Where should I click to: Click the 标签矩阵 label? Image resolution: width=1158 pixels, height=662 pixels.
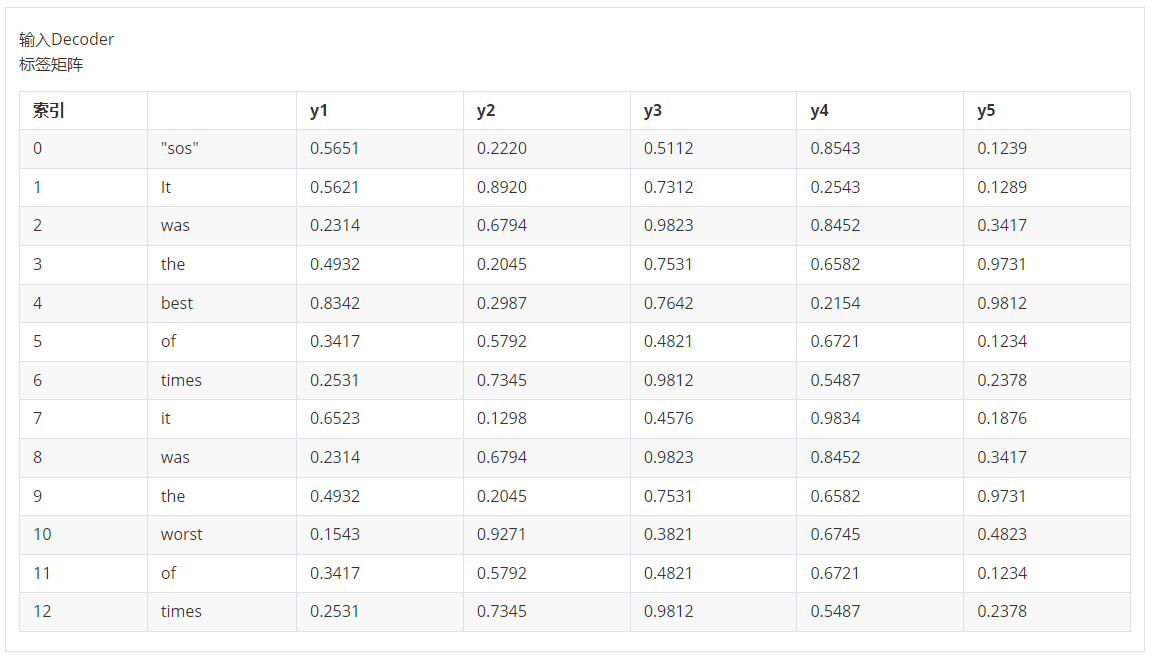[x=51, y=64]
